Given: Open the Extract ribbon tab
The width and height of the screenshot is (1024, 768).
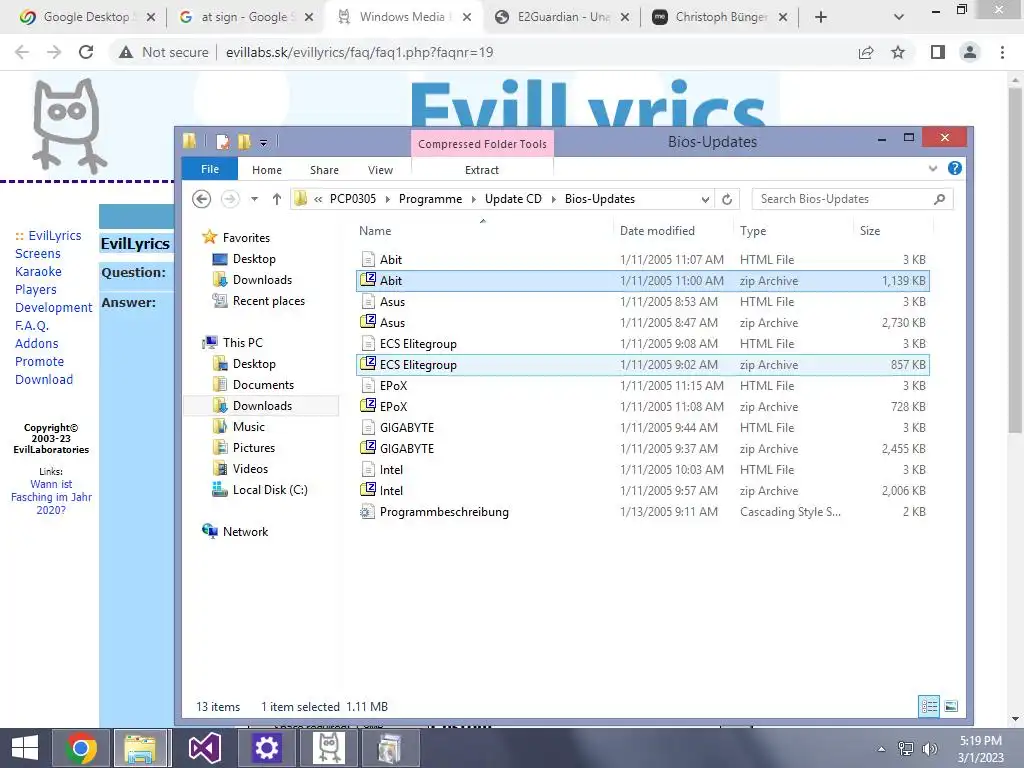Looking at the screenshot, I should click(482, 170).
